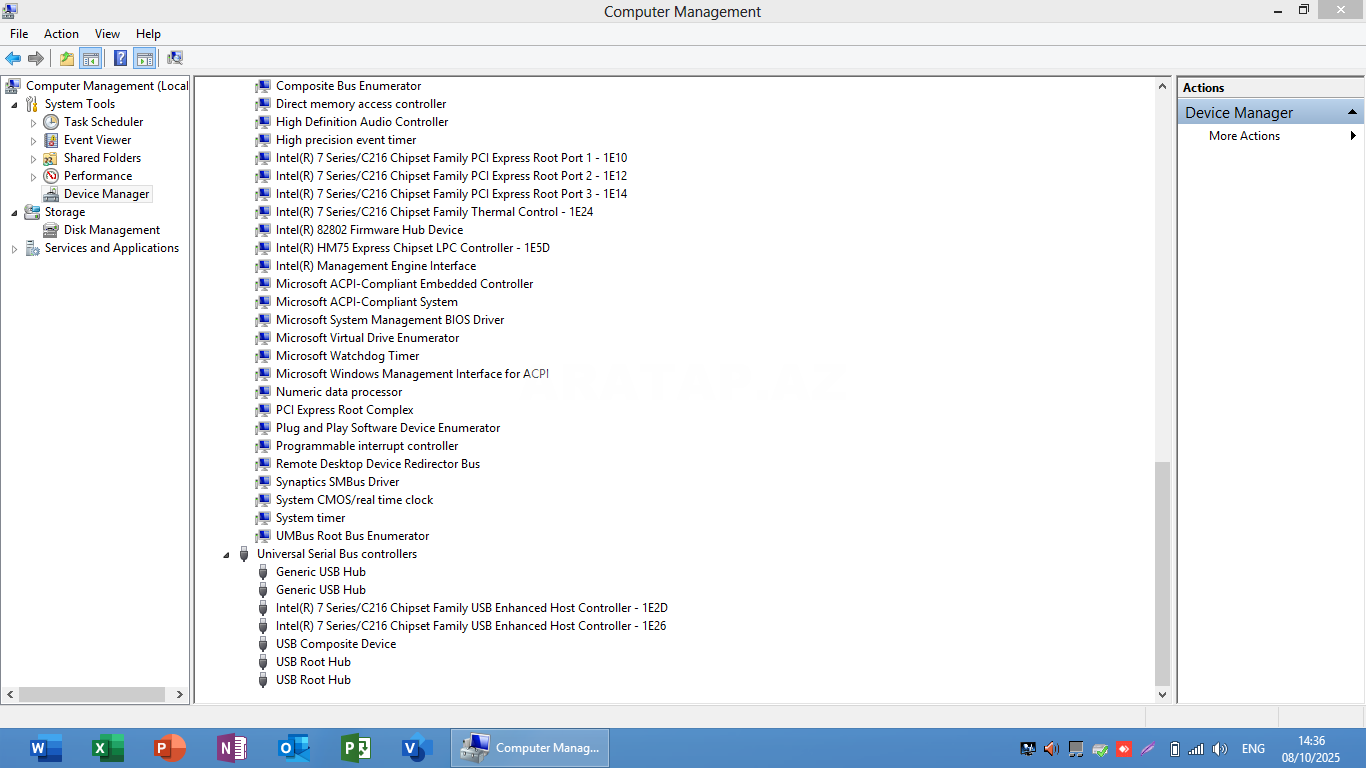Select Disk Management in the console tree
Image resolution: width=1366 pixels, height=768 pixels.
click(112, 230)
